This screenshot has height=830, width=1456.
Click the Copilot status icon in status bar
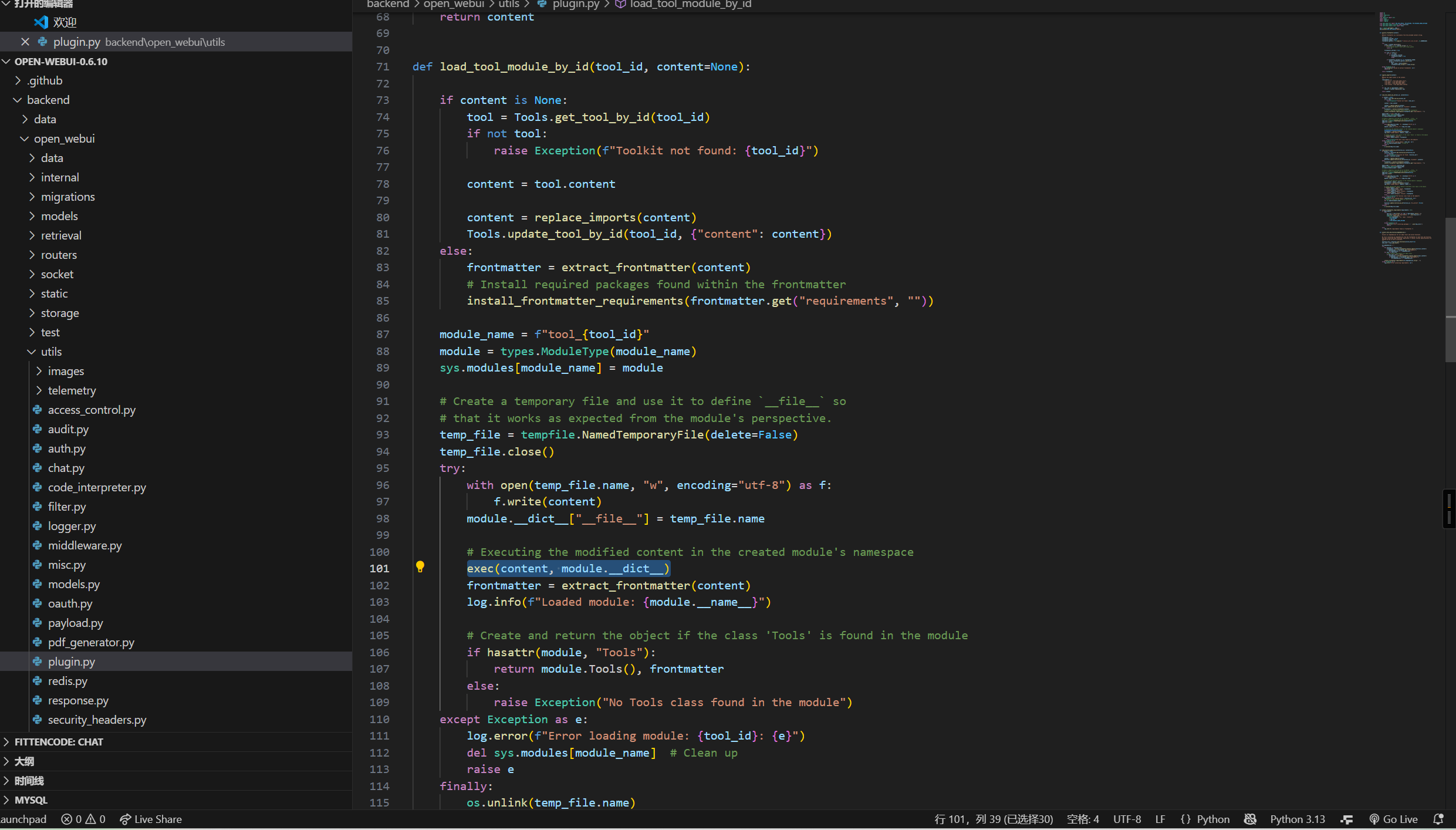[1250, 819]
